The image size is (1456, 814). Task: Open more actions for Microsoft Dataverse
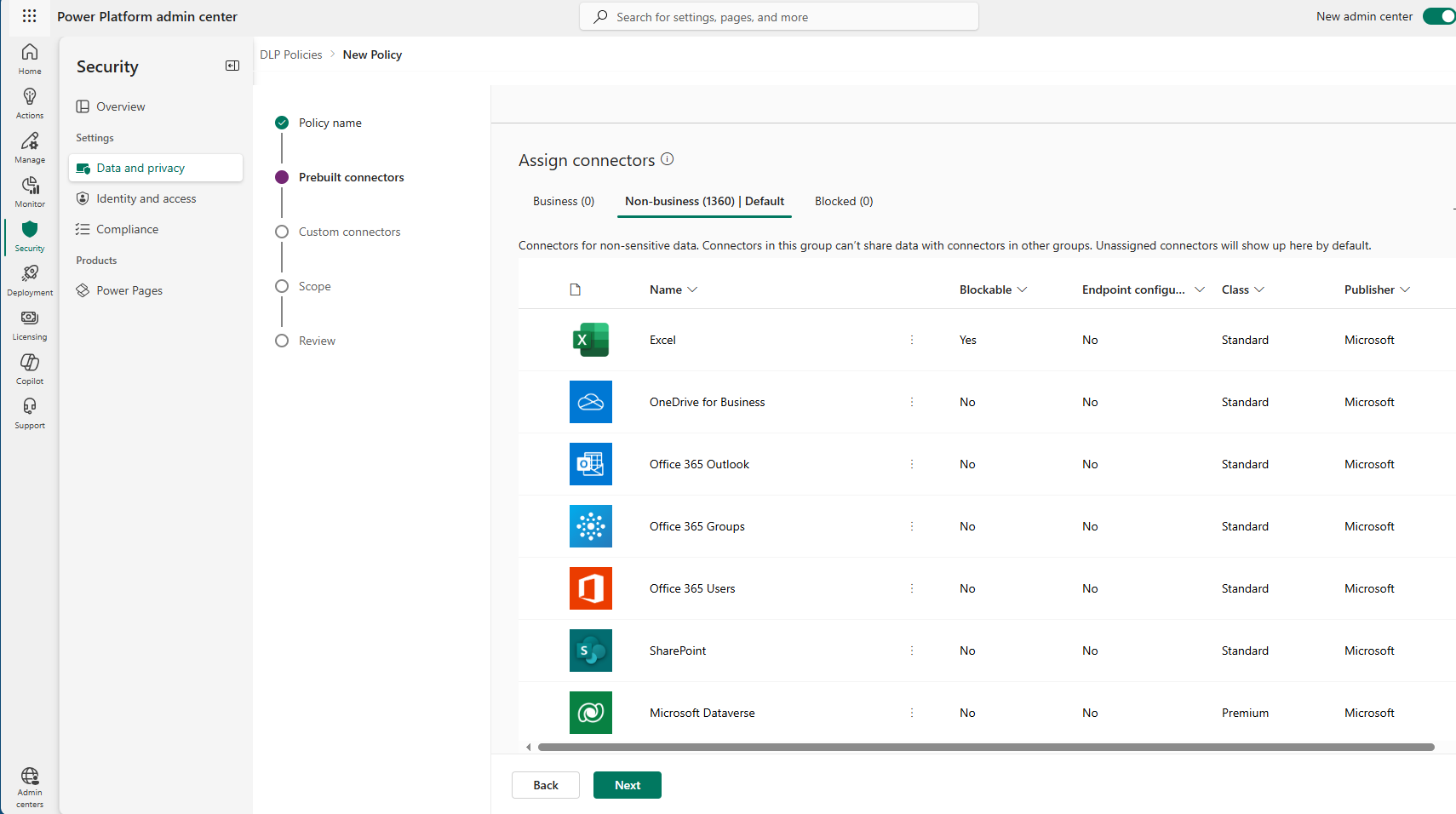point(912,713)
